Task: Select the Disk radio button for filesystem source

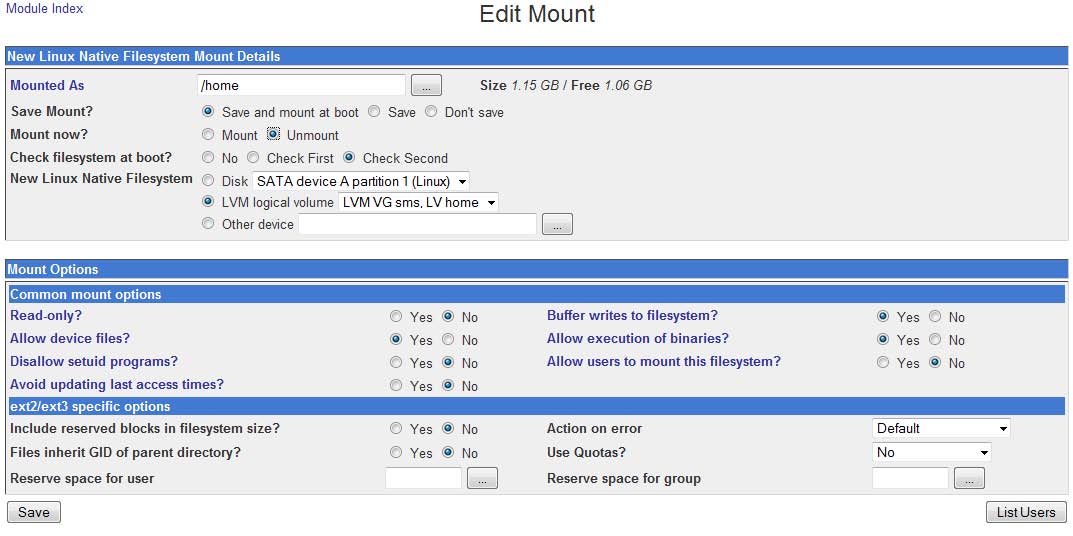Action: [208, 181]
